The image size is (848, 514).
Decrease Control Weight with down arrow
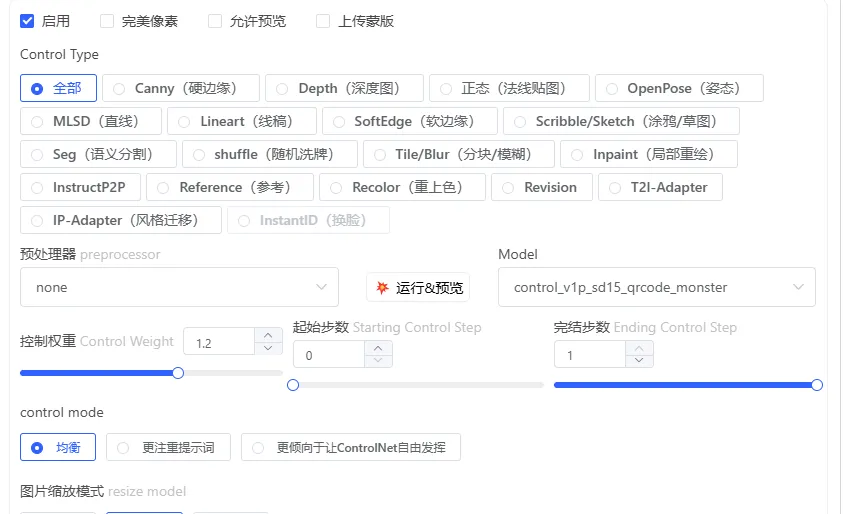[x=268, y=349]
